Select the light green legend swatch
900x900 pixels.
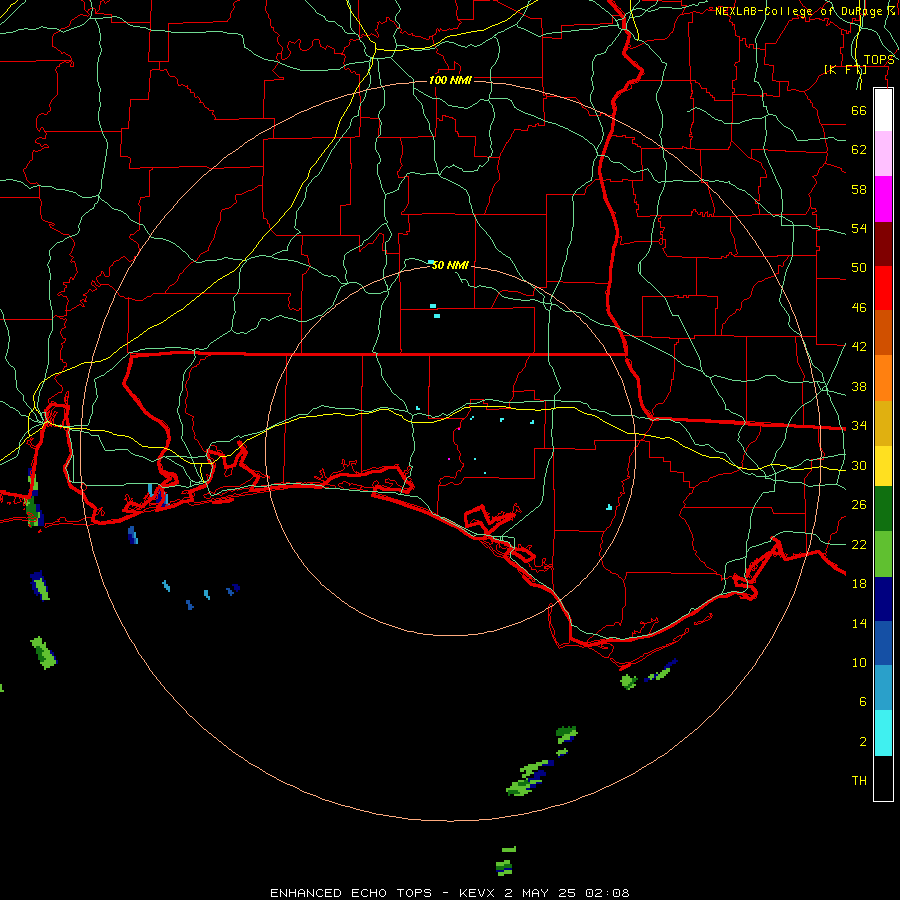[x=883, y=554]
